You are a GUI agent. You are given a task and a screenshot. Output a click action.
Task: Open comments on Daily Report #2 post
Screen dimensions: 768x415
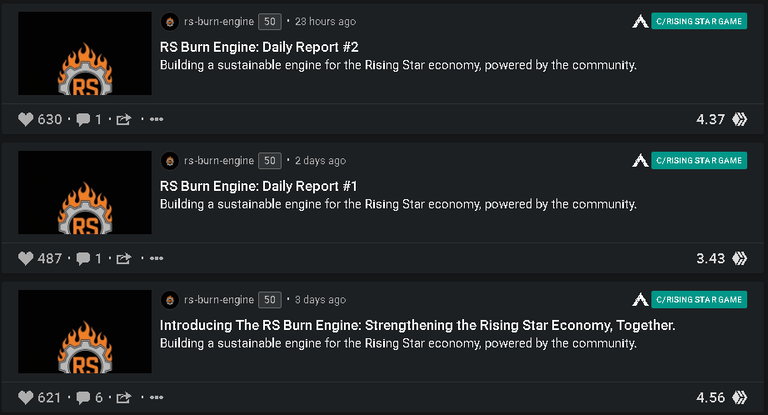click(83, 120)
